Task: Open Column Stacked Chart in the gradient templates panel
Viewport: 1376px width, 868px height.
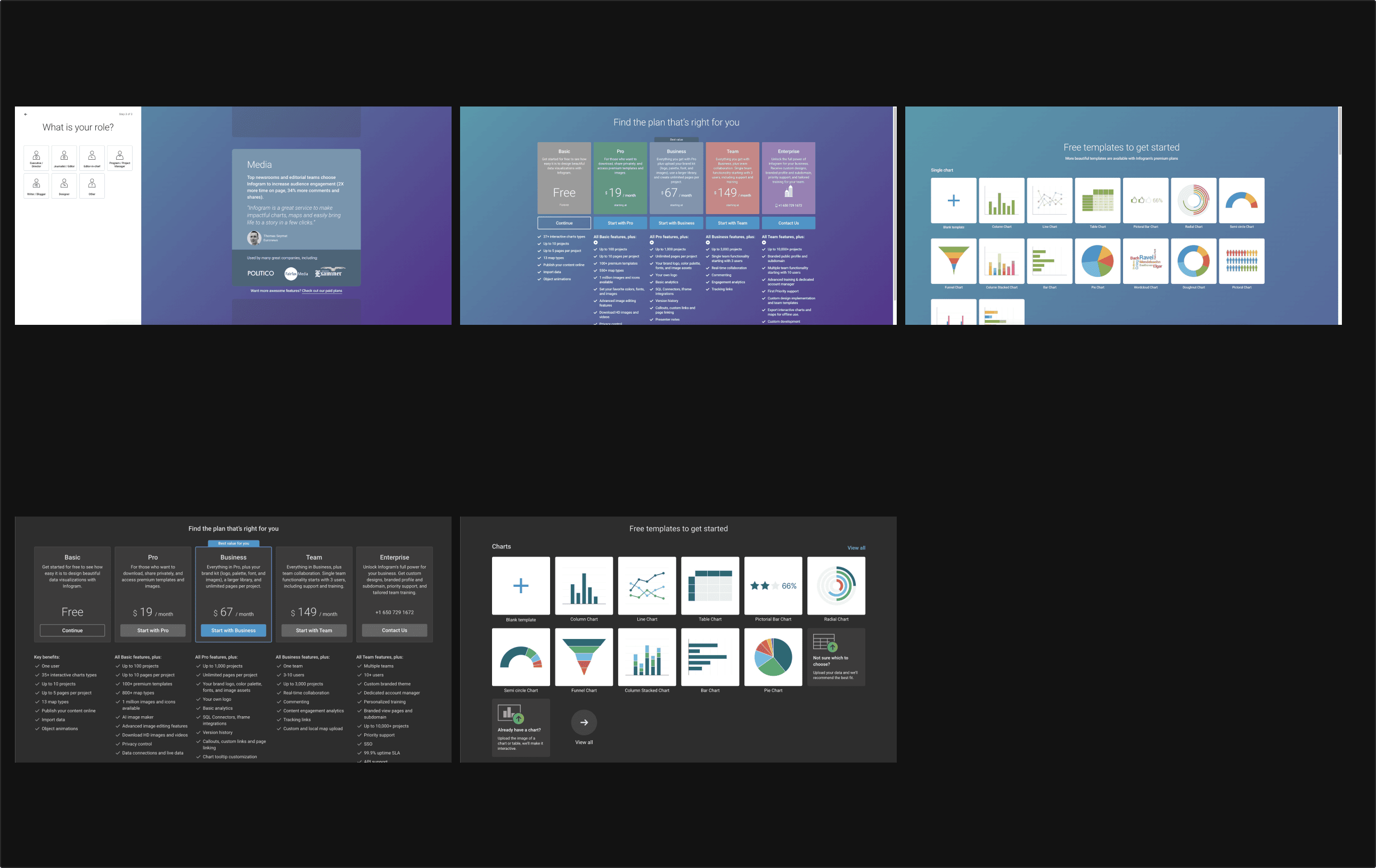Action: (1001, 261)
